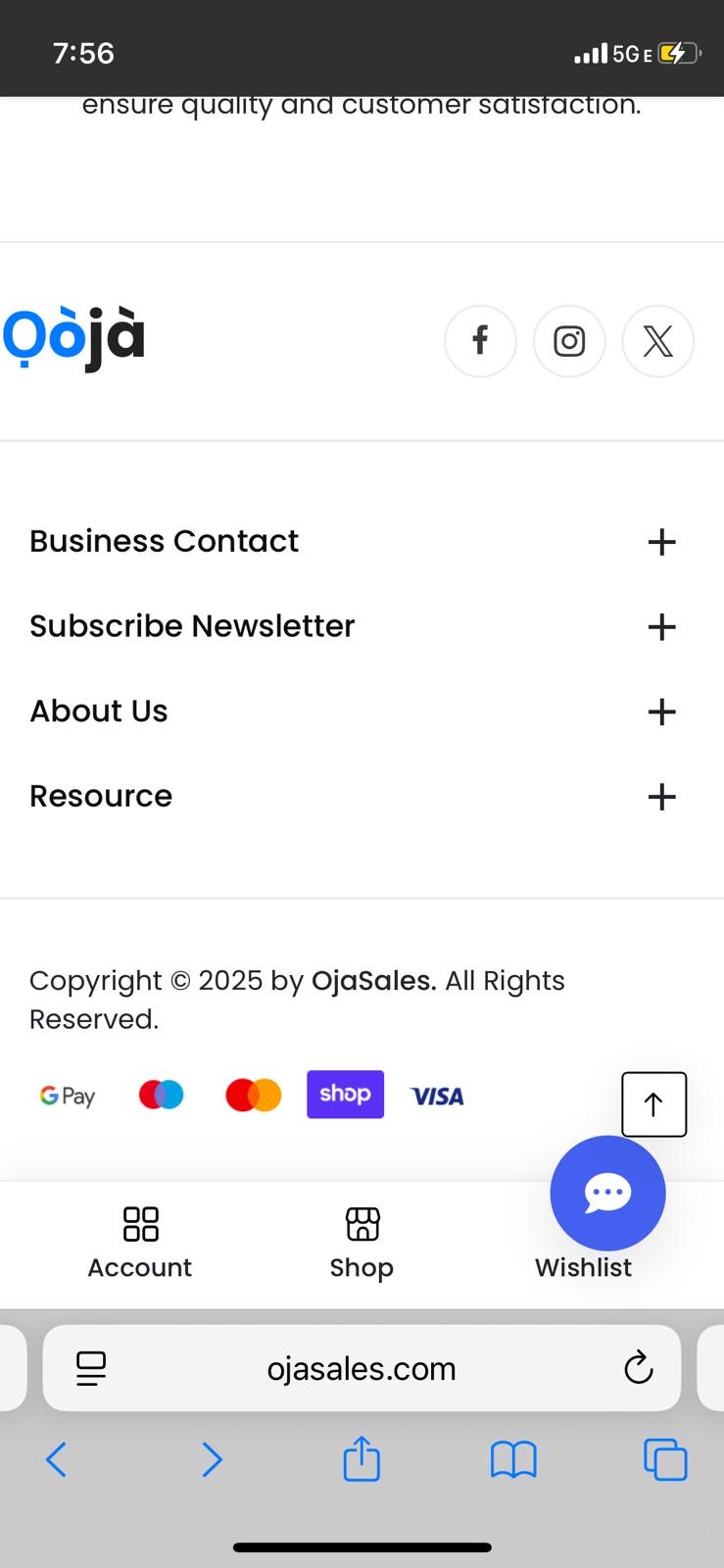Open Safari page settings reader icon
724x1568 pixels.
point(91,1368)
